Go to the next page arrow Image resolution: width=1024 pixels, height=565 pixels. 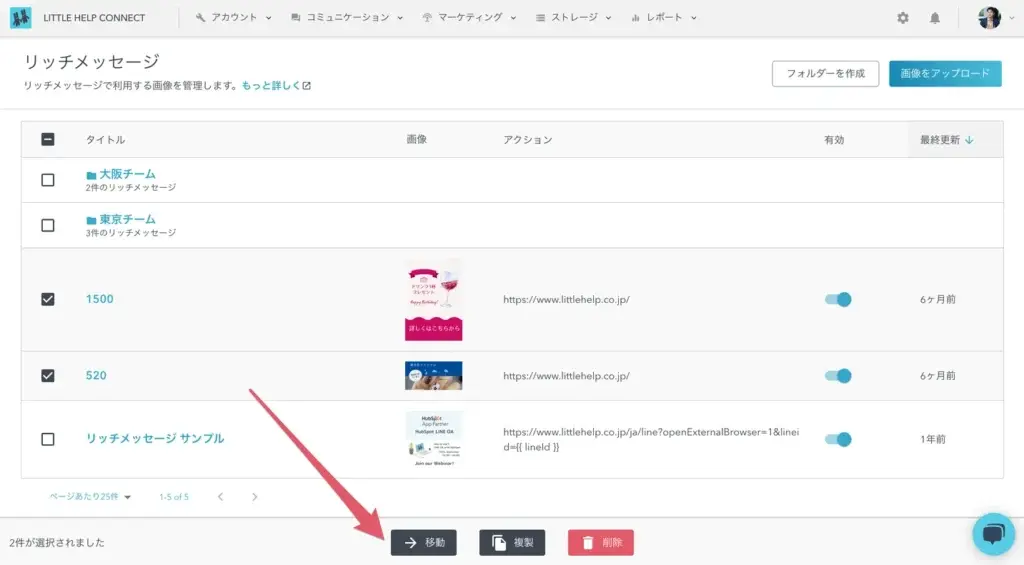click(x=255, y=497)
